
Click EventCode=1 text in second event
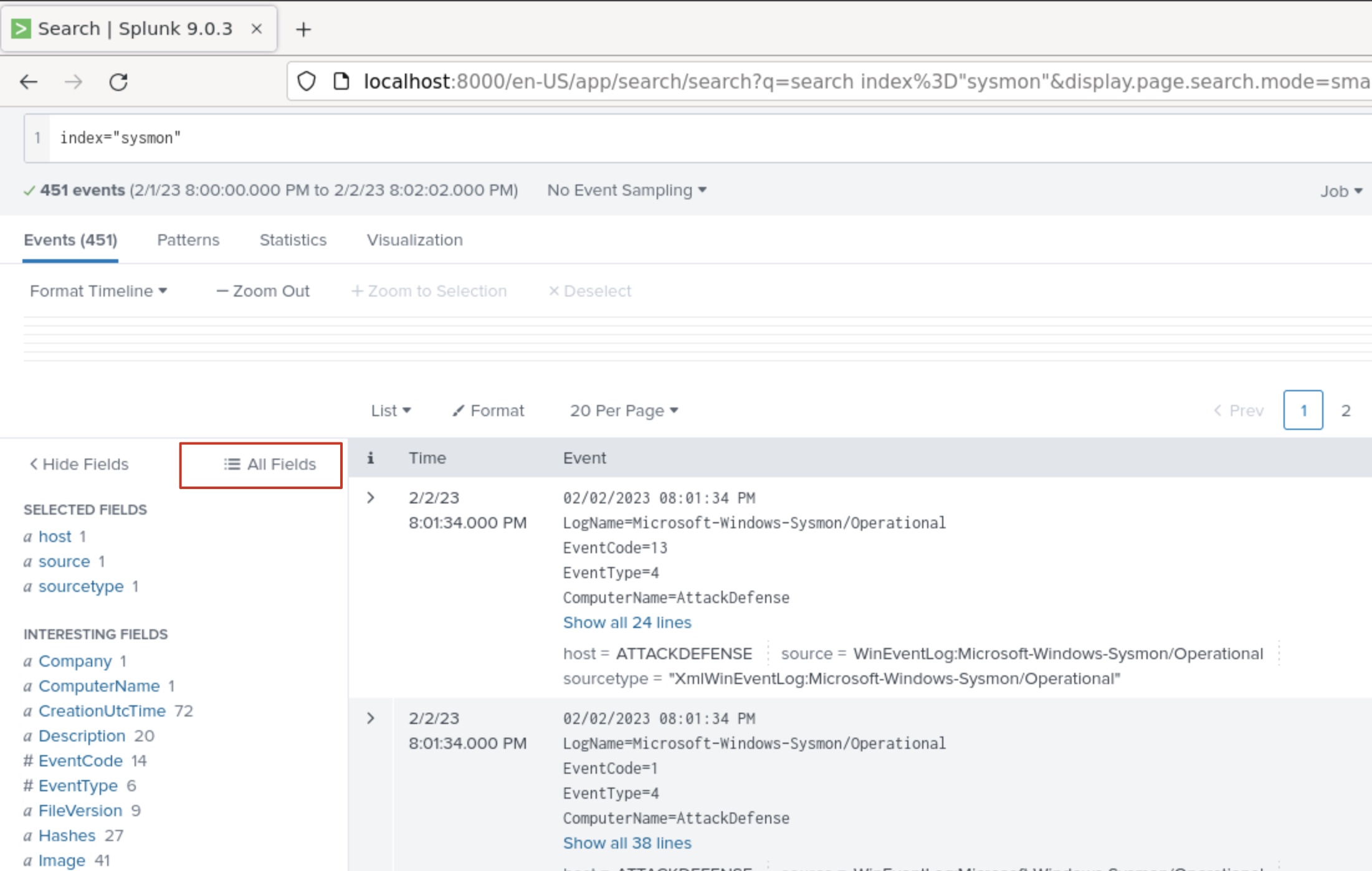click(610, 768)
